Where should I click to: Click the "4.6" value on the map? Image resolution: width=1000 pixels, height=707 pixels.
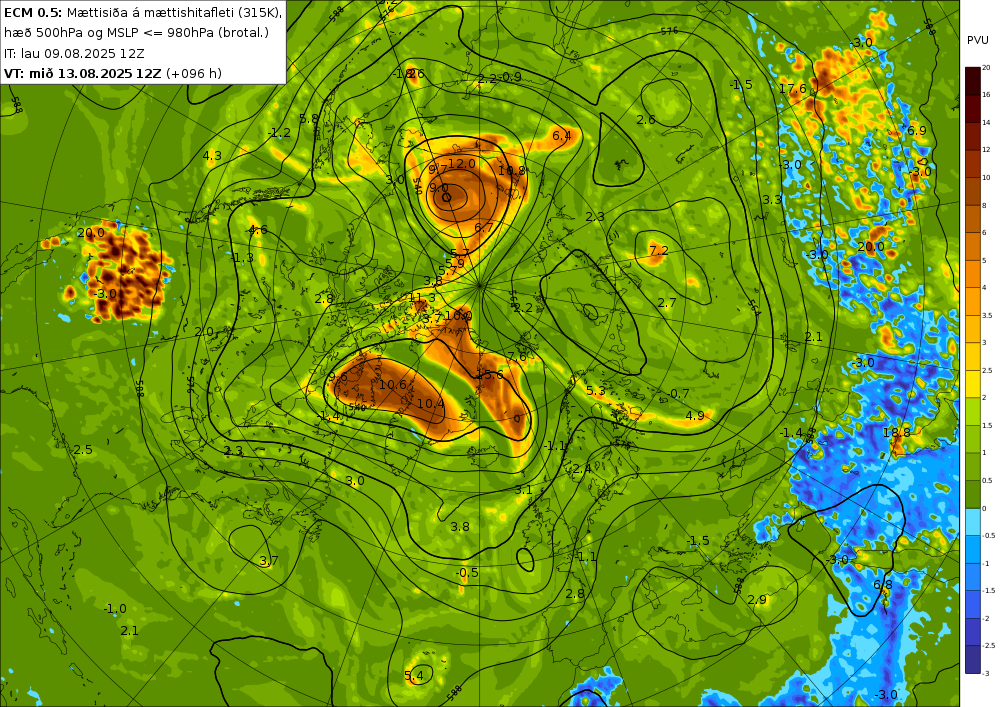258,230
